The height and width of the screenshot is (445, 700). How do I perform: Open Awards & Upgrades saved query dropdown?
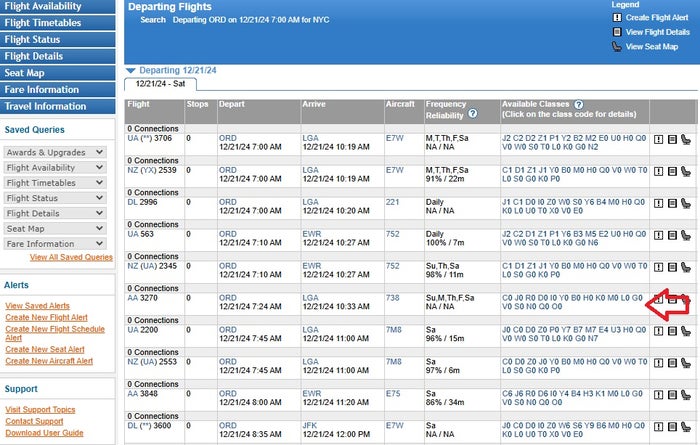coord(55,152)
